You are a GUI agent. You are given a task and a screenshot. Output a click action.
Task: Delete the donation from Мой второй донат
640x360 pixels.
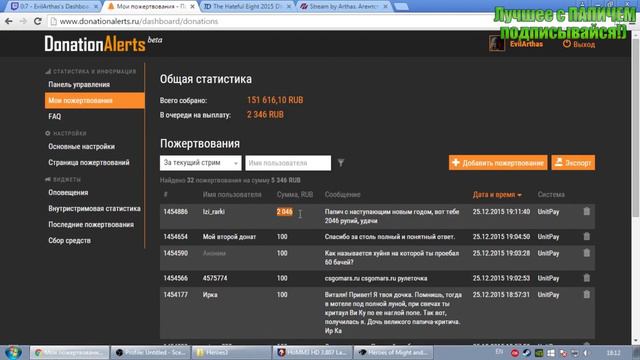tap(587, 236)
